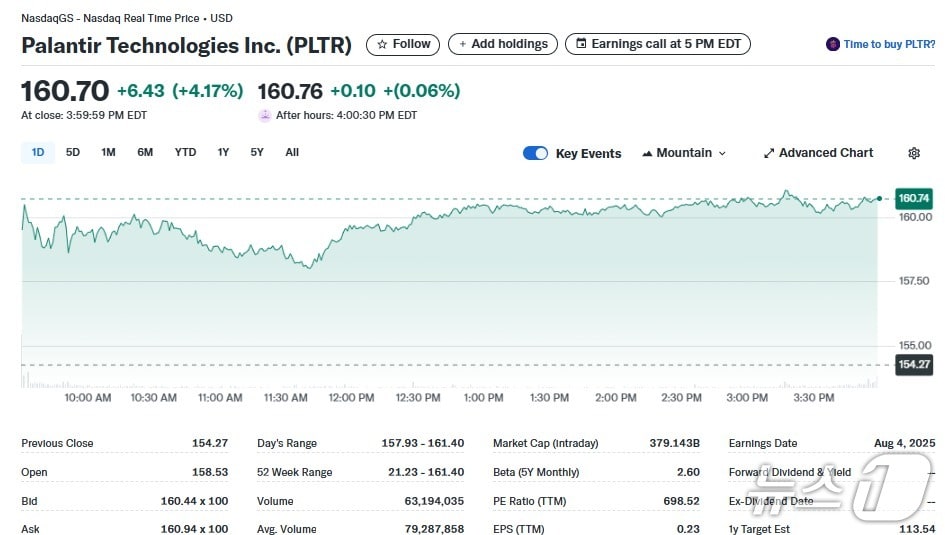
Task: Click the calendar icon beside Earnings call
Action: click(x=580, y=44)
